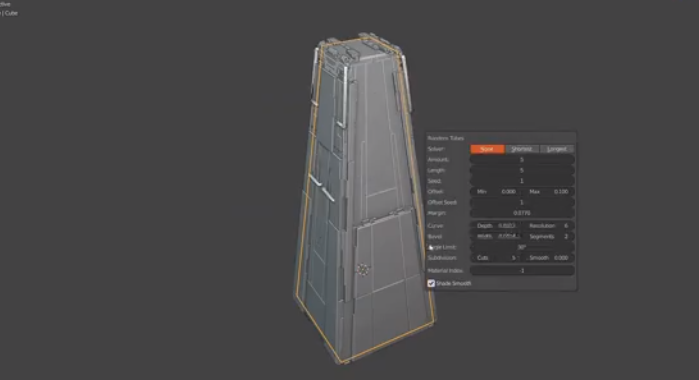Select the None solver option

tap(487, 149)
